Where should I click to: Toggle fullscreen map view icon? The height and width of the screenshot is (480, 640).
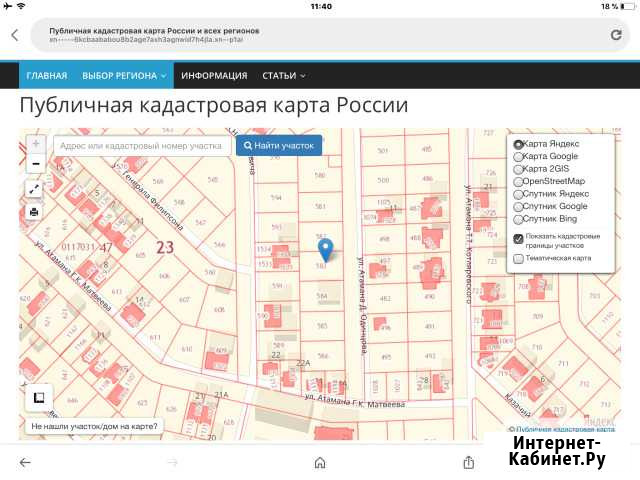tap(34, 189)
